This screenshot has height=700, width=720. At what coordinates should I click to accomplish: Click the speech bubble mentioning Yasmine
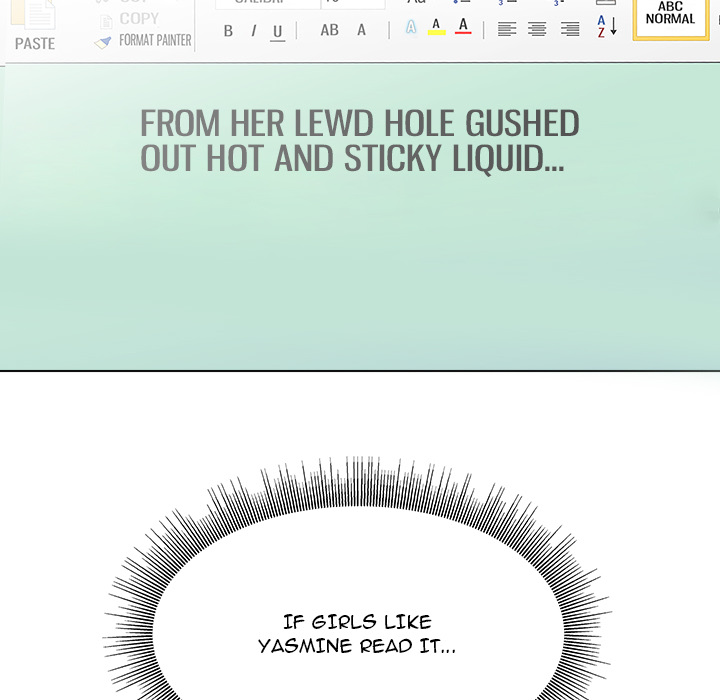click(x=356, y=634)
